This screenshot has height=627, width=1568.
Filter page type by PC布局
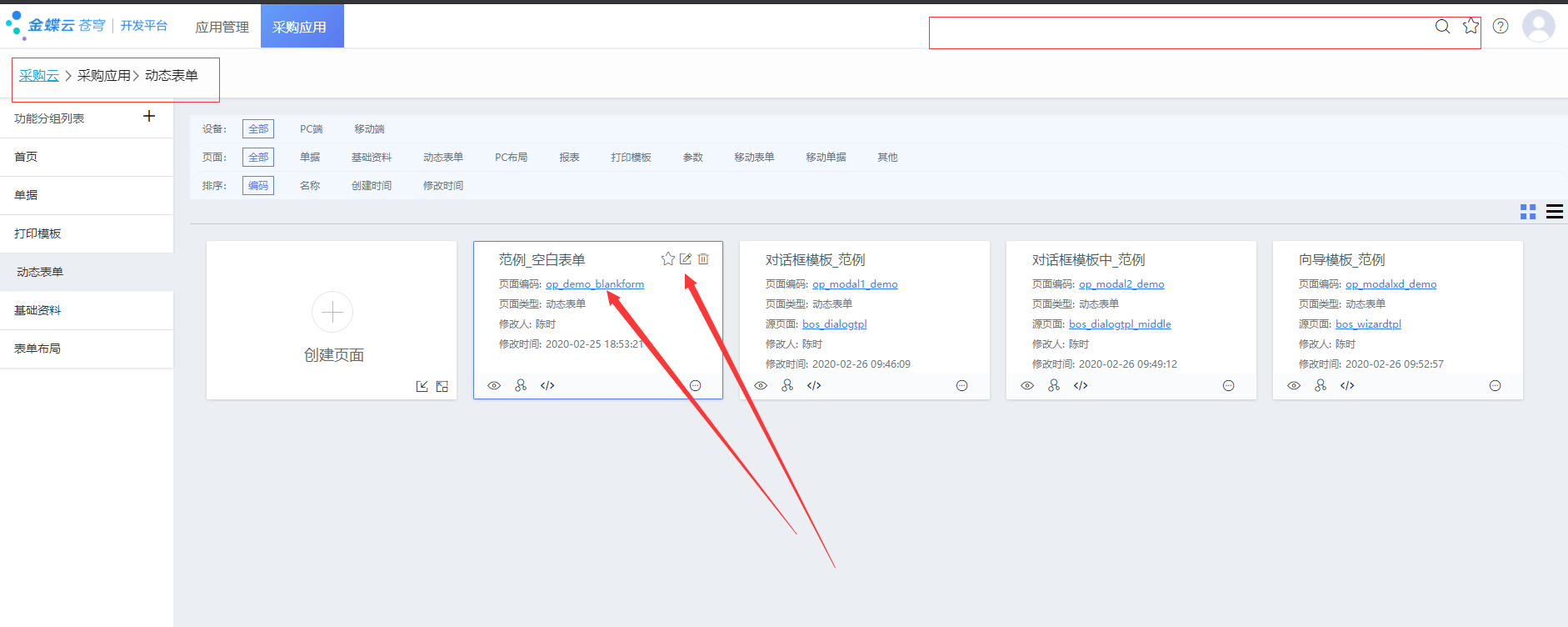click(x=511, y=158)
